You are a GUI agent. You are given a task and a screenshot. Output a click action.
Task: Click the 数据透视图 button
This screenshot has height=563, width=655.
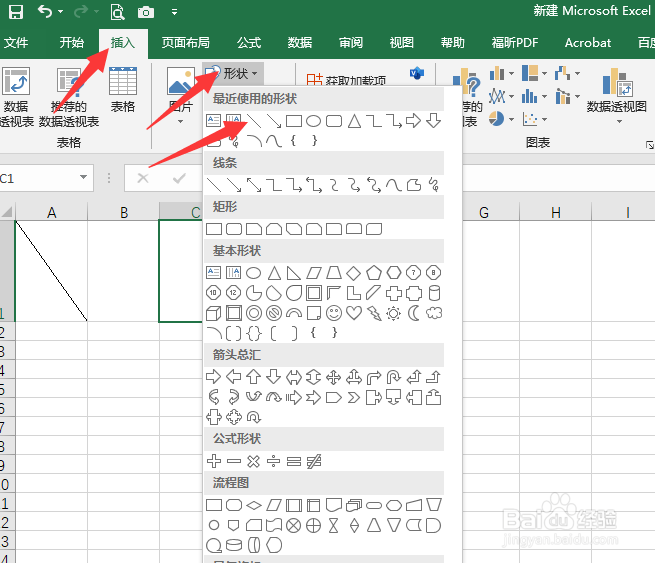click(617, 96)
